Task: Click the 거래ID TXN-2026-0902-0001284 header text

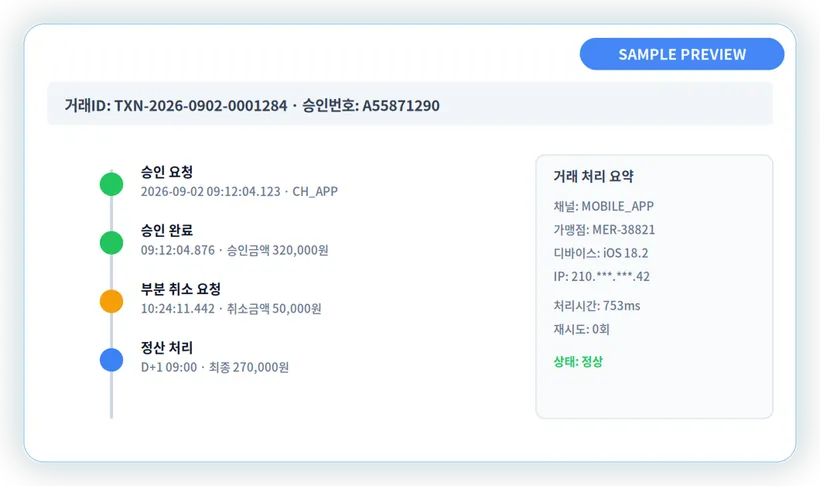Action: tap(252, 105)
